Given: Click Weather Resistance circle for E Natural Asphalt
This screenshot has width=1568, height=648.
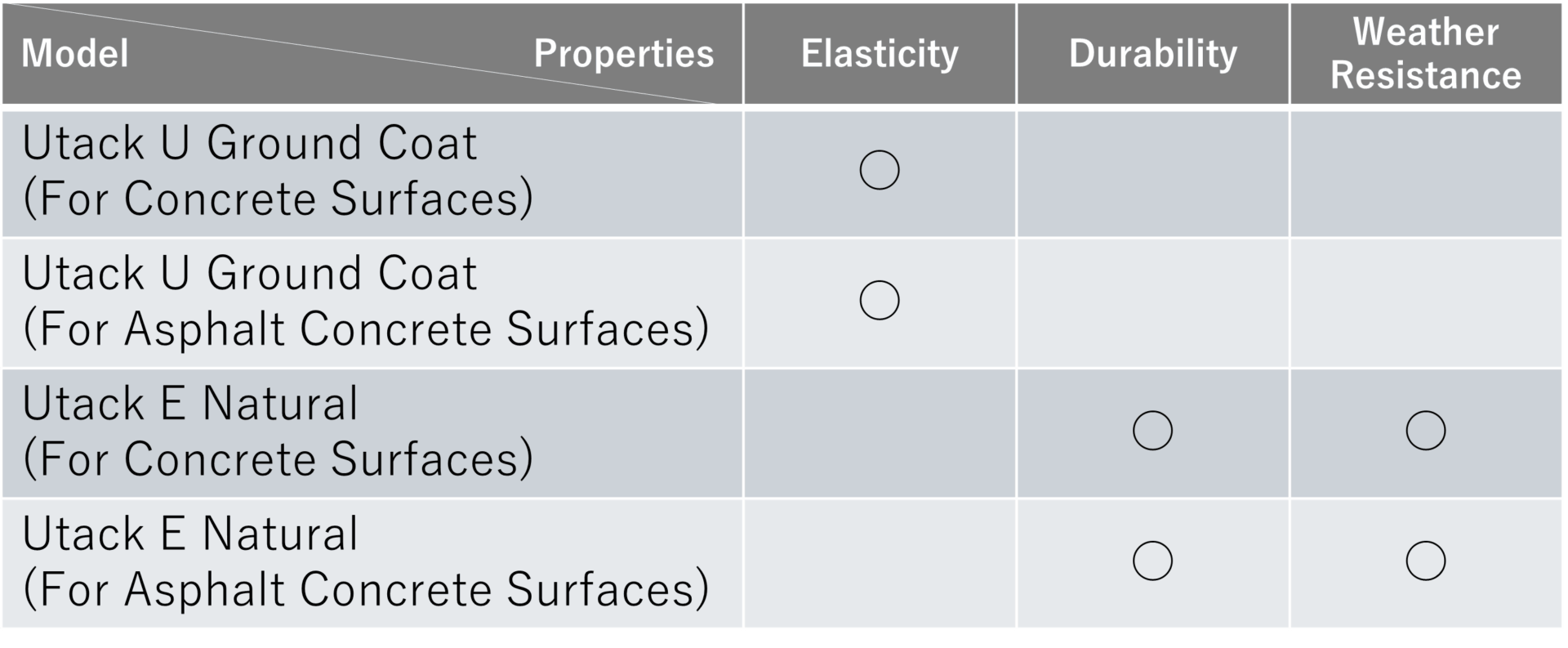Looking at the screenshot, I should (x=1425, y=561).
